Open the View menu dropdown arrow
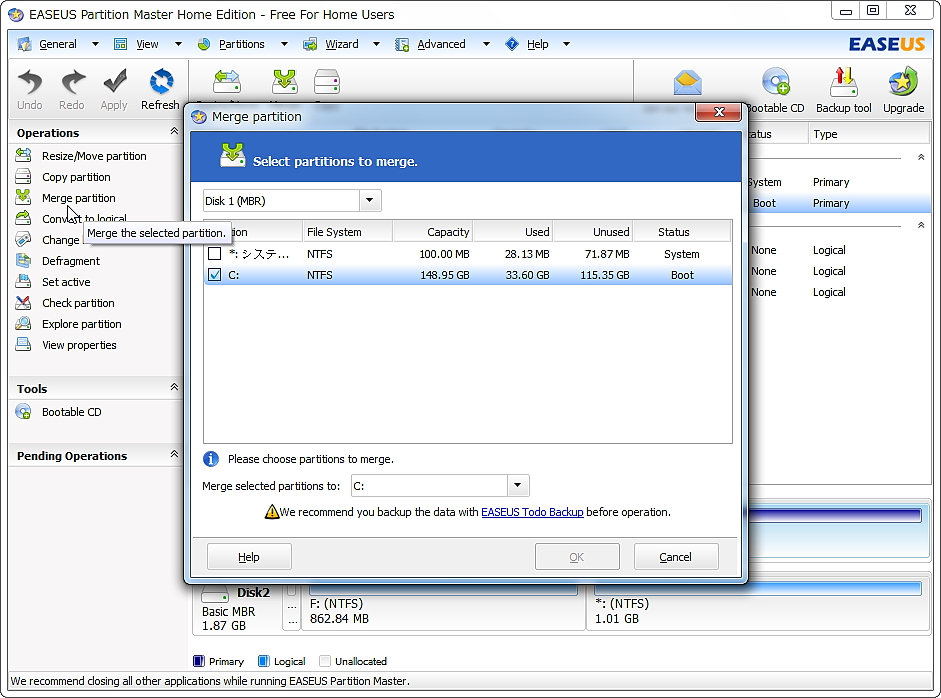The width and height of the screenshot is (941, 698). pyautogui.click(x=178, y=44)
